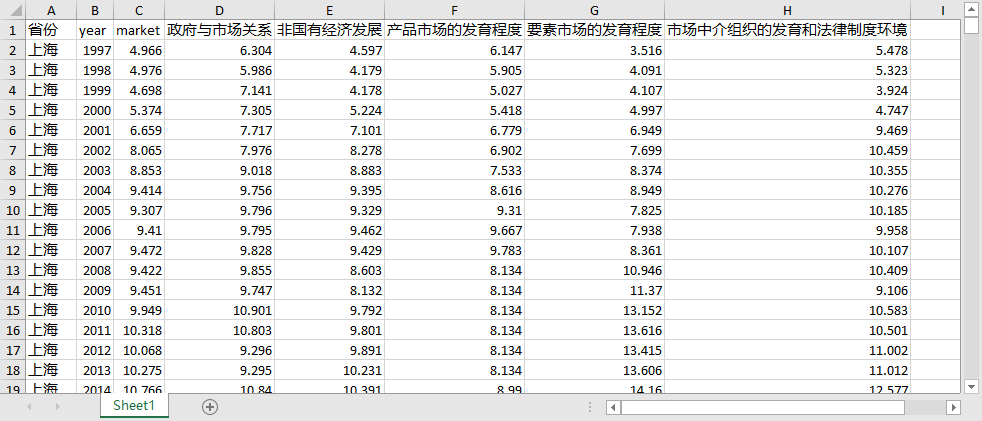The width and height of the screenshot is (982, 421).
Task: Select cell containing 10.901
Action: [x=219, y=311]
